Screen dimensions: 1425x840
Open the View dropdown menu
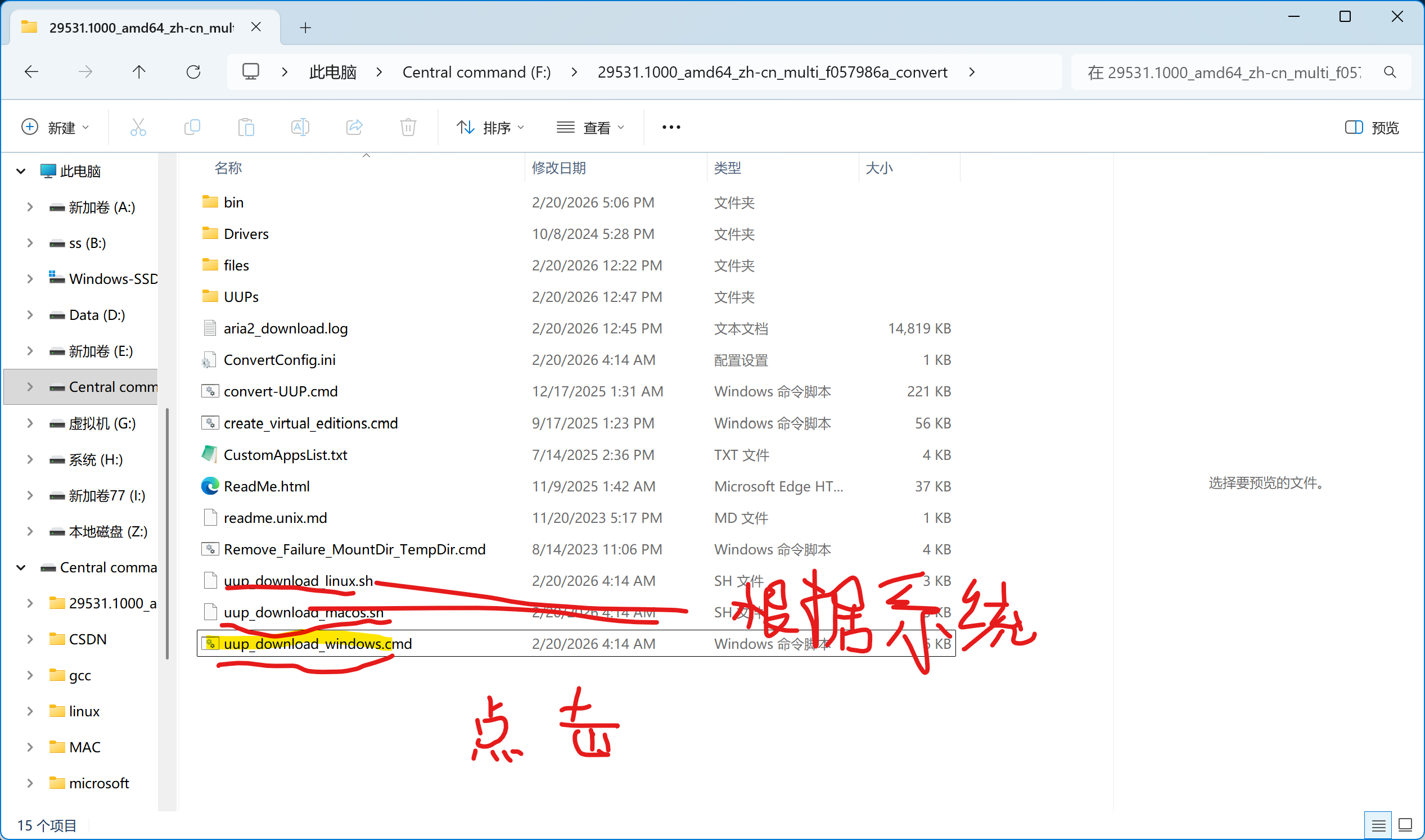click(x=590, y=128)
